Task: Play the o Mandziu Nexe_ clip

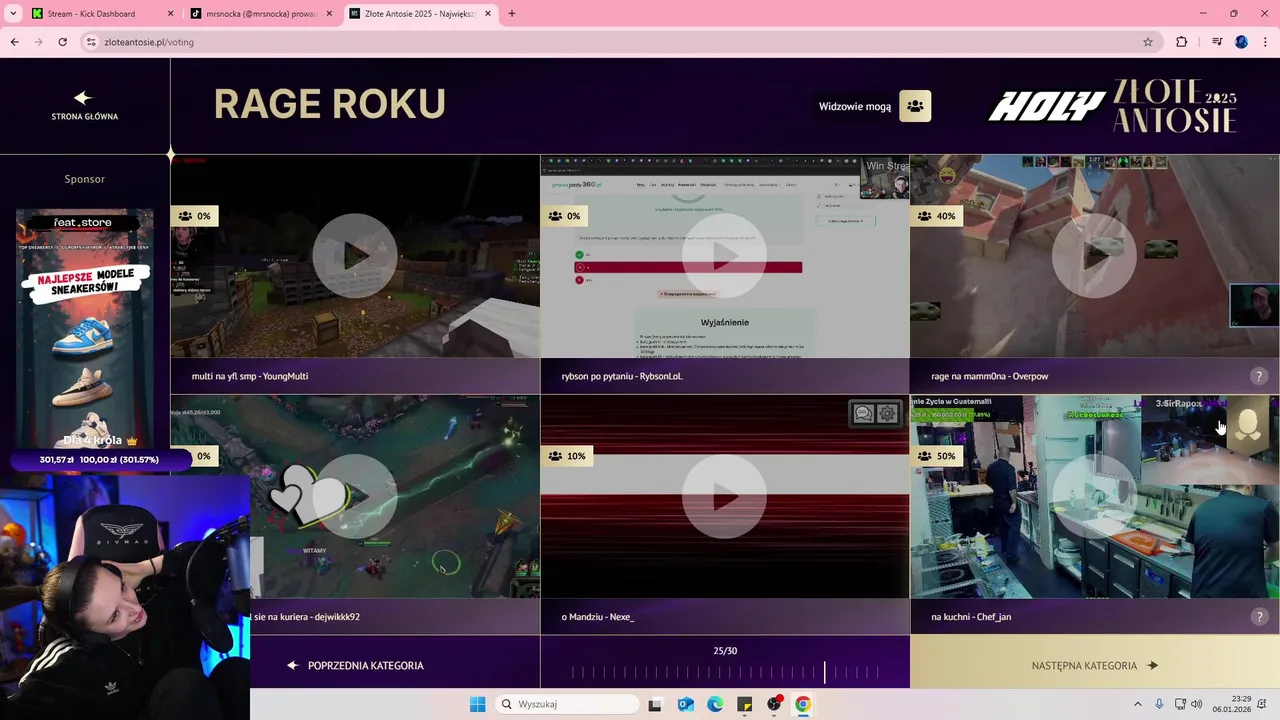Action: click(725, 496)
